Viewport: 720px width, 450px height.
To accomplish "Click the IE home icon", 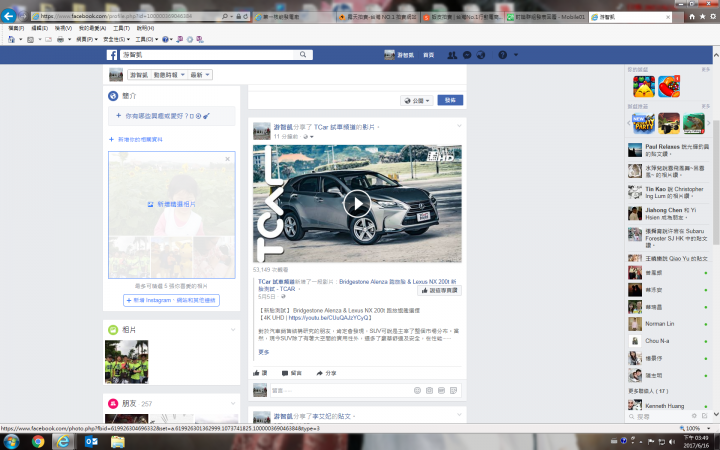I will click(692, 17).
